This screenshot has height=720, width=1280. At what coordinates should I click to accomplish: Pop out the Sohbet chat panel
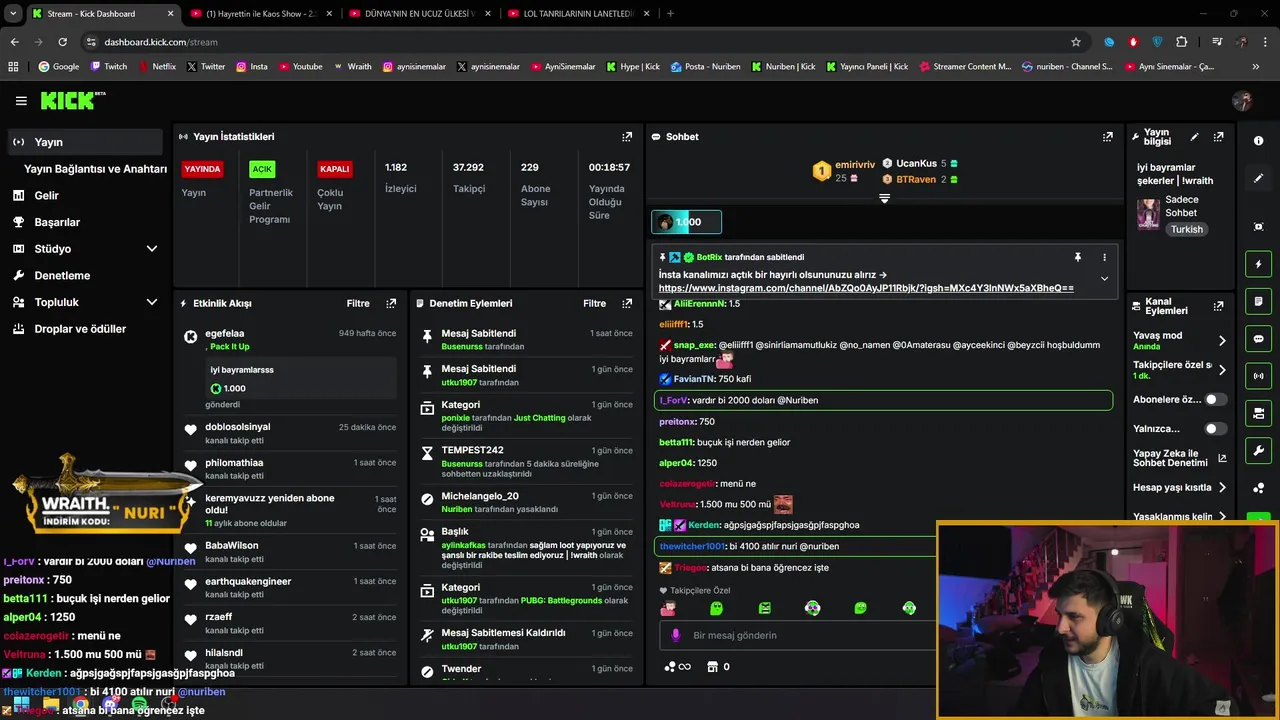(x=1108, y=137)
